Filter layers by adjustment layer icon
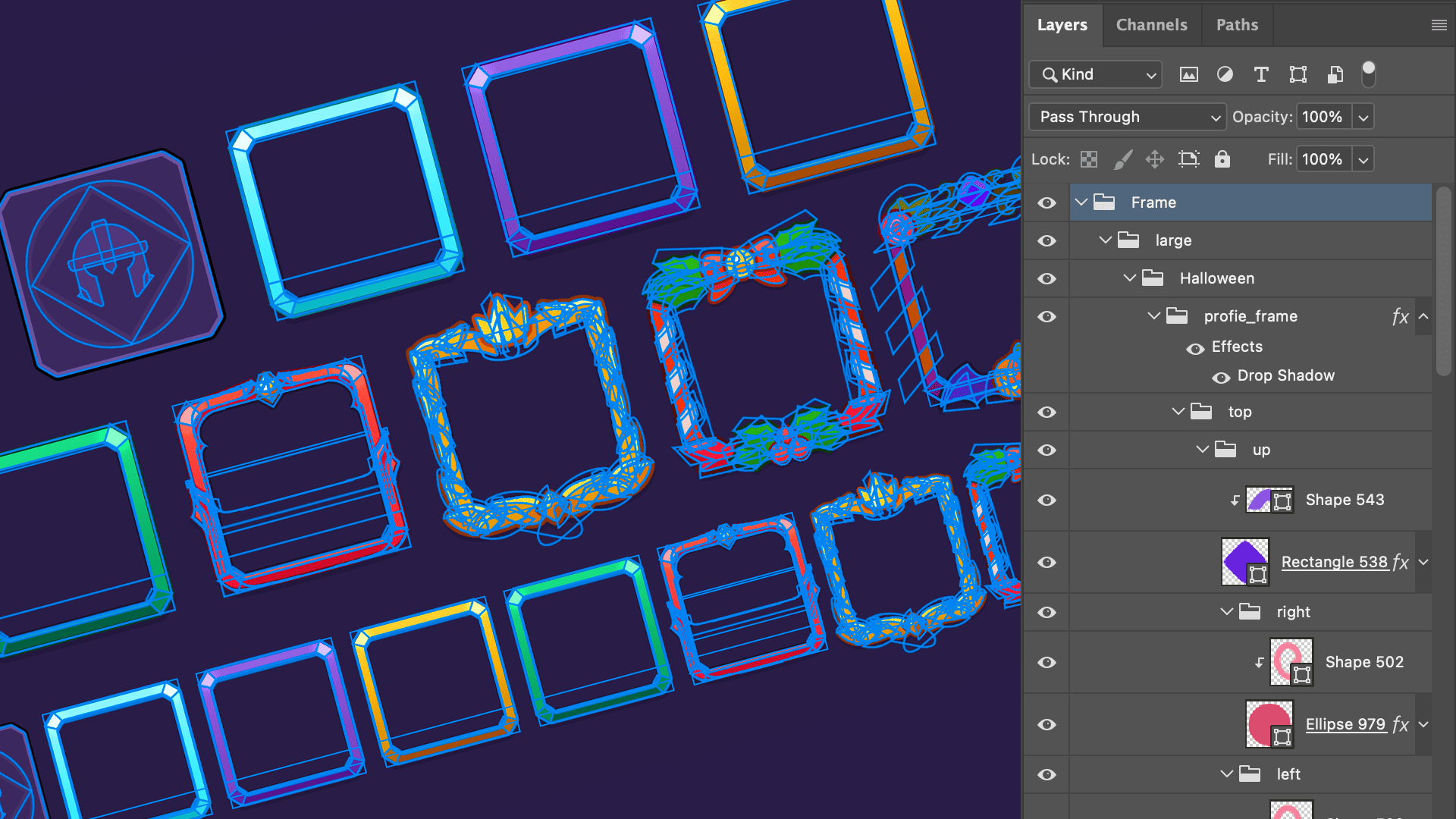The height and width of the screenshot is (819, 1456). tap(1225, 74)
